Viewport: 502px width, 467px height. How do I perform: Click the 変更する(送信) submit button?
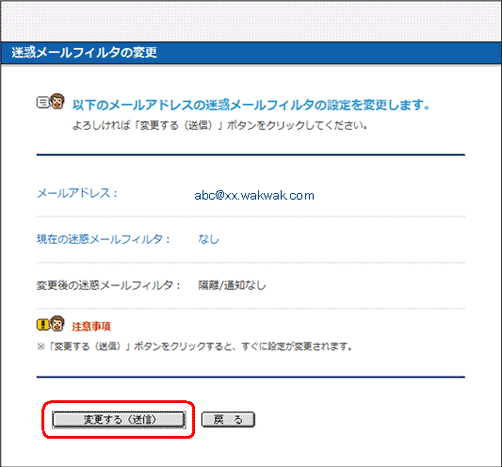coord(118,419)
